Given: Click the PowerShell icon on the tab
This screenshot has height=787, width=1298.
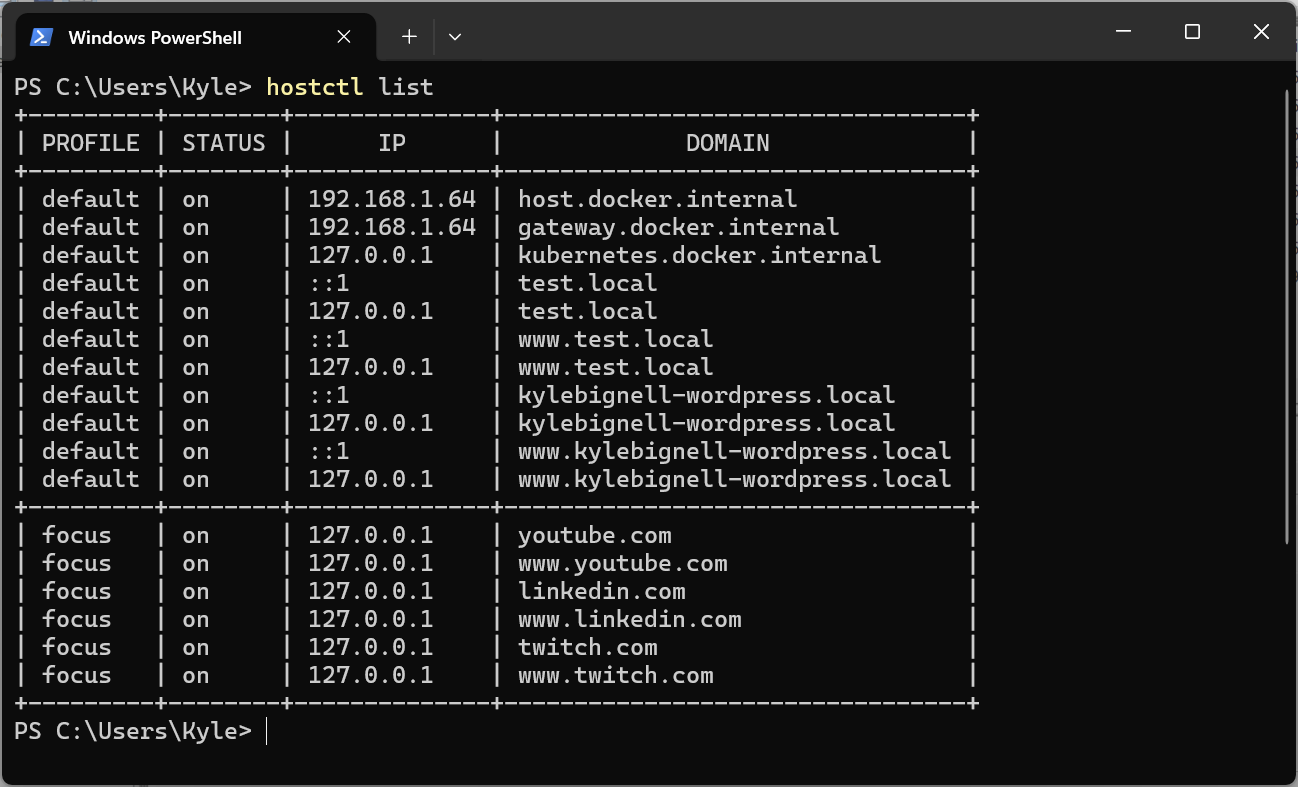Looking at the screenshot, I should coord(40,36).
